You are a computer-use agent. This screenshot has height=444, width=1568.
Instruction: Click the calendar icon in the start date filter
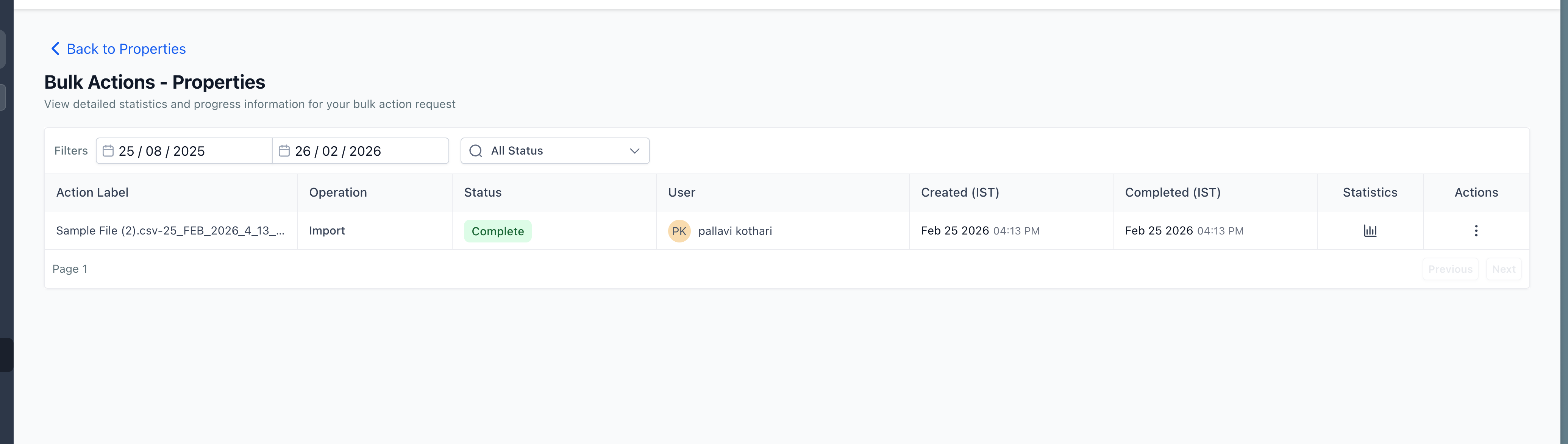tap(108, 150)
